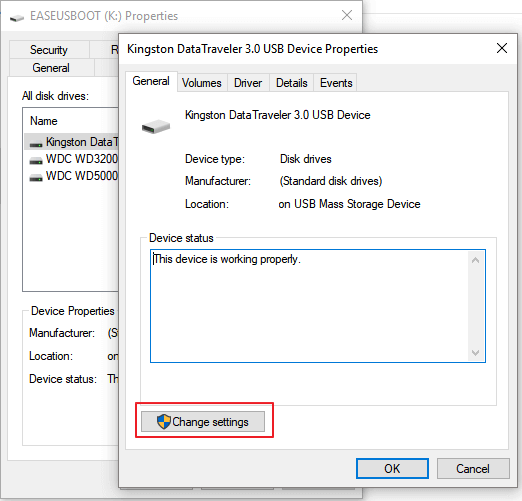Screen dimensions: 522x501
Task: Click the Change settings button
Action: pos(203,422)
